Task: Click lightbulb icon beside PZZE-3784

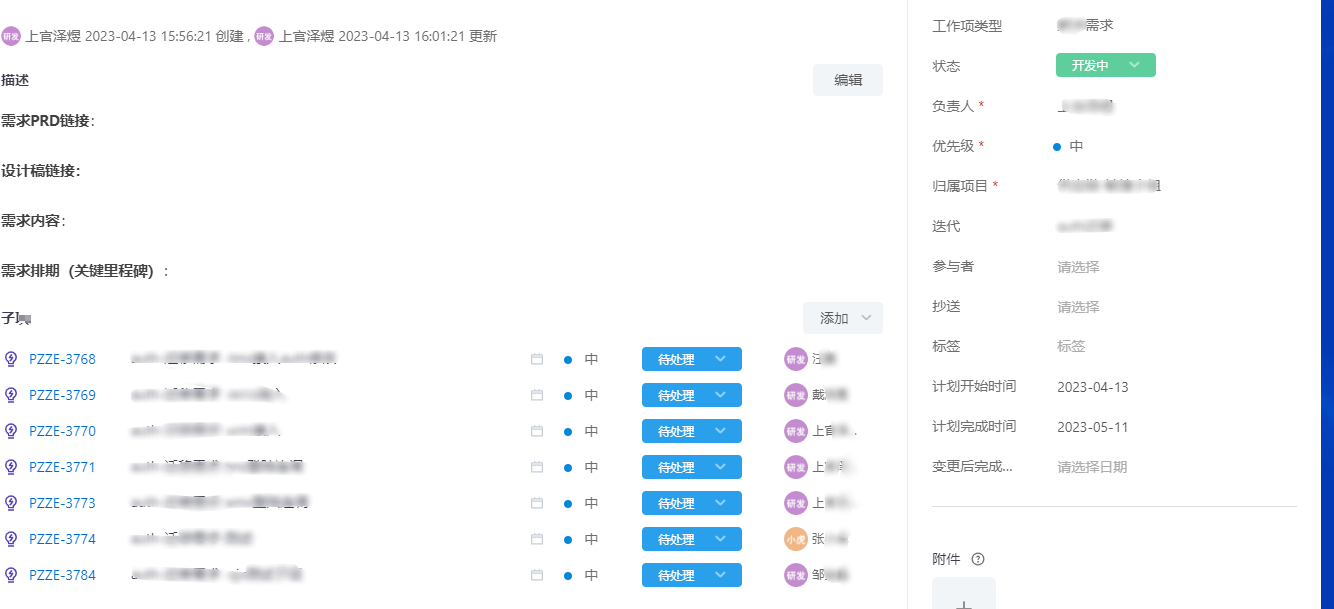Action: pos(12,575)
